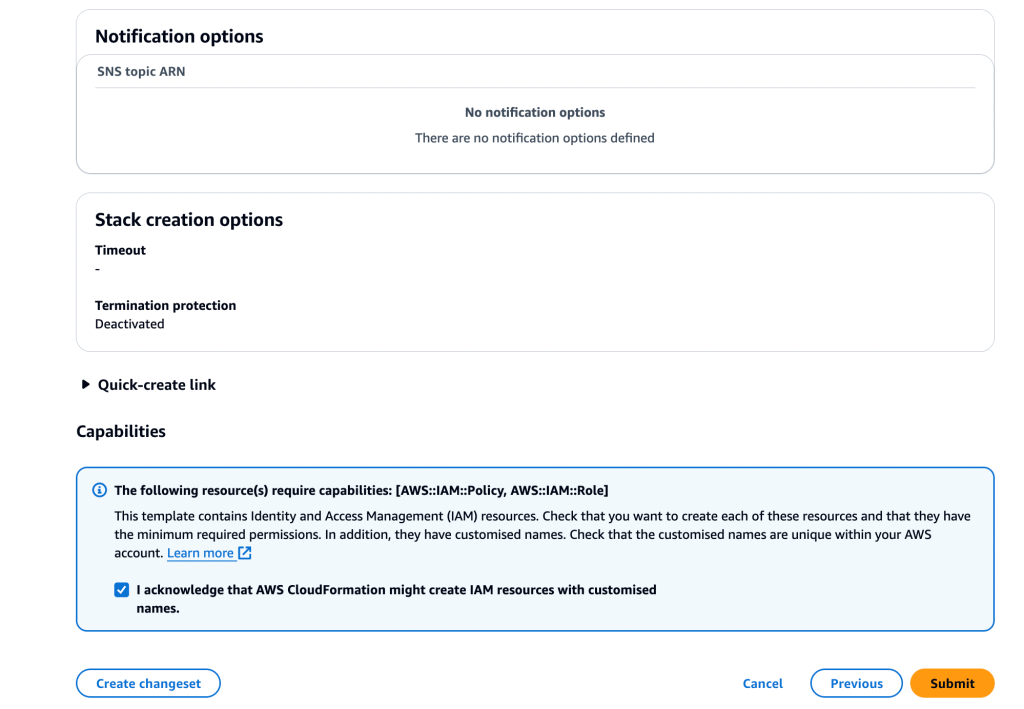
Task: Create a changeset instead of submitting
Action: tap(148, 683)
